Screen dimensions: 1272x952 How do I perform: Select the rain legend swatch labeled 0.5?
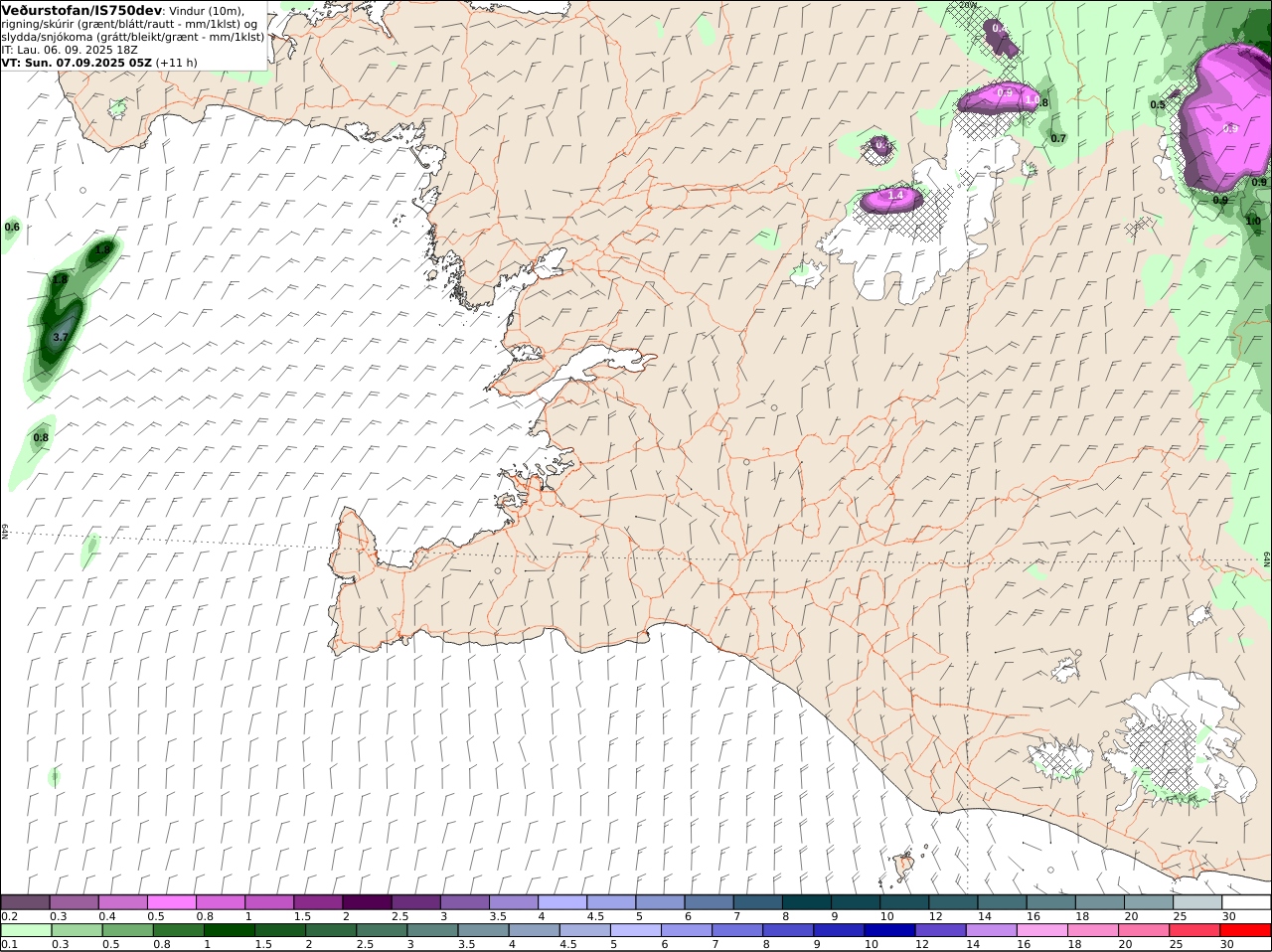(127, 930)
